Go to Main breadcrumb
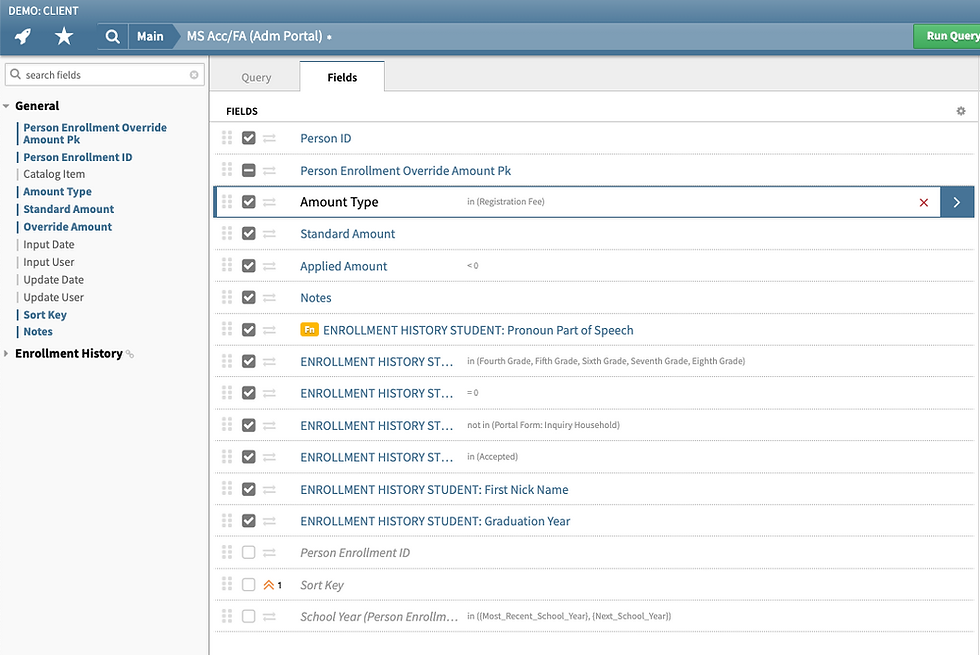The width and height of the screenshot is (980, 655). (x=150, y=36)
